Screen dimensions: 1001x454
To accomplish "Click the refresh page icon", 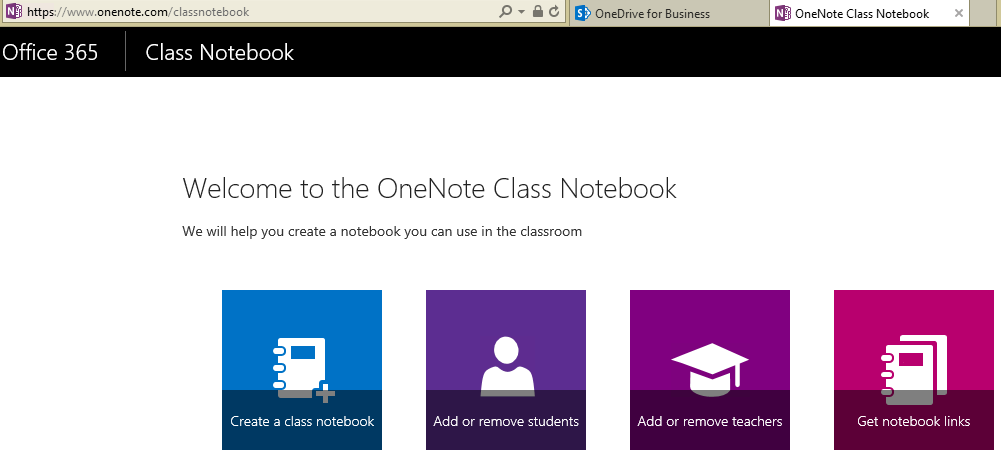I will click(x=554, y=11).
